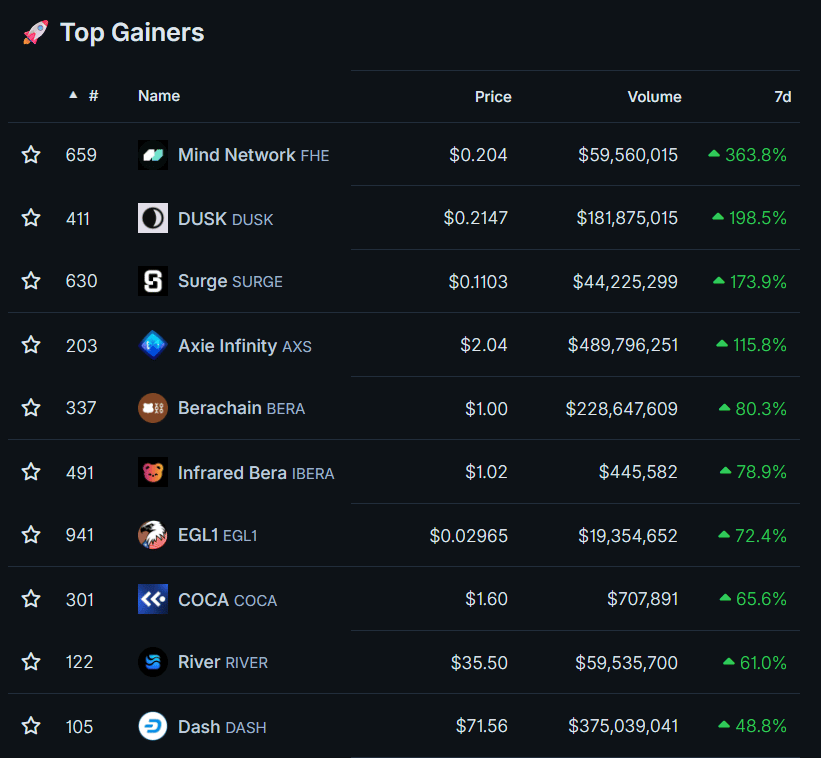The width and height of the screenshot is (821, 758).
Task: Click volume value $59,560,015
Action: pyautogui.click(x=628, y=155)
